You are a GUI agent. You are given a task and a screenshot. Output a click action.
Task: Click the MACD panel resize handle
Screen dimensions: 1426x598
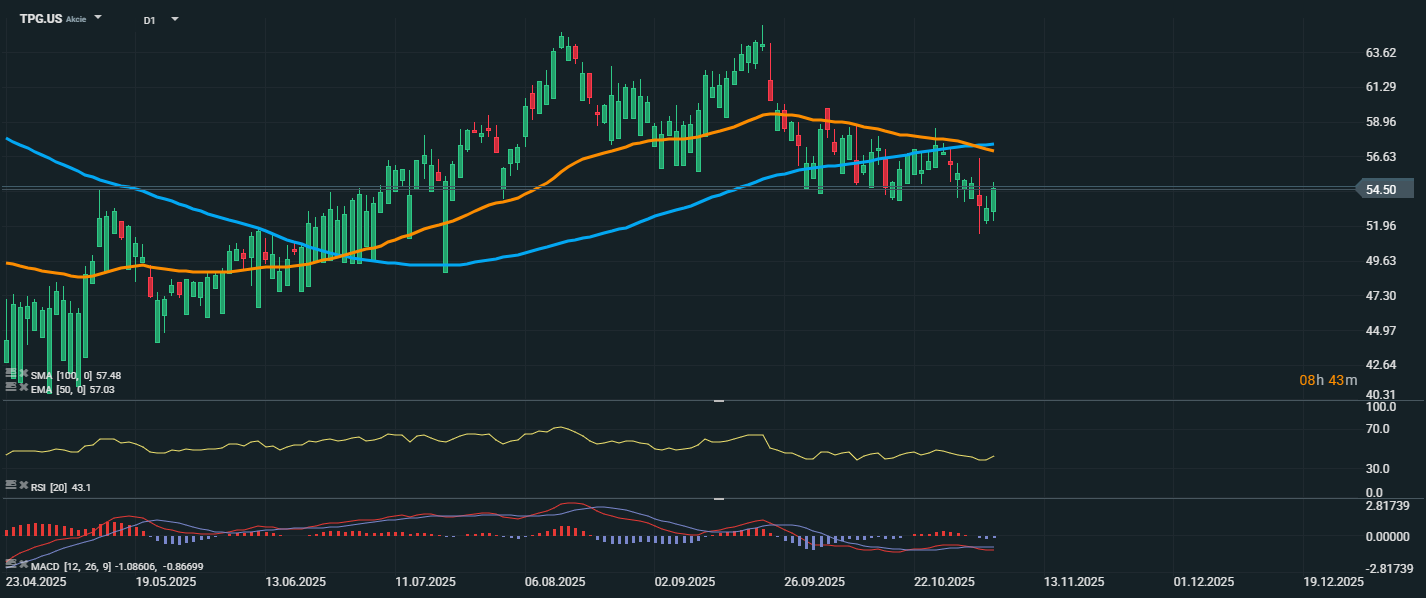[717, 498]
